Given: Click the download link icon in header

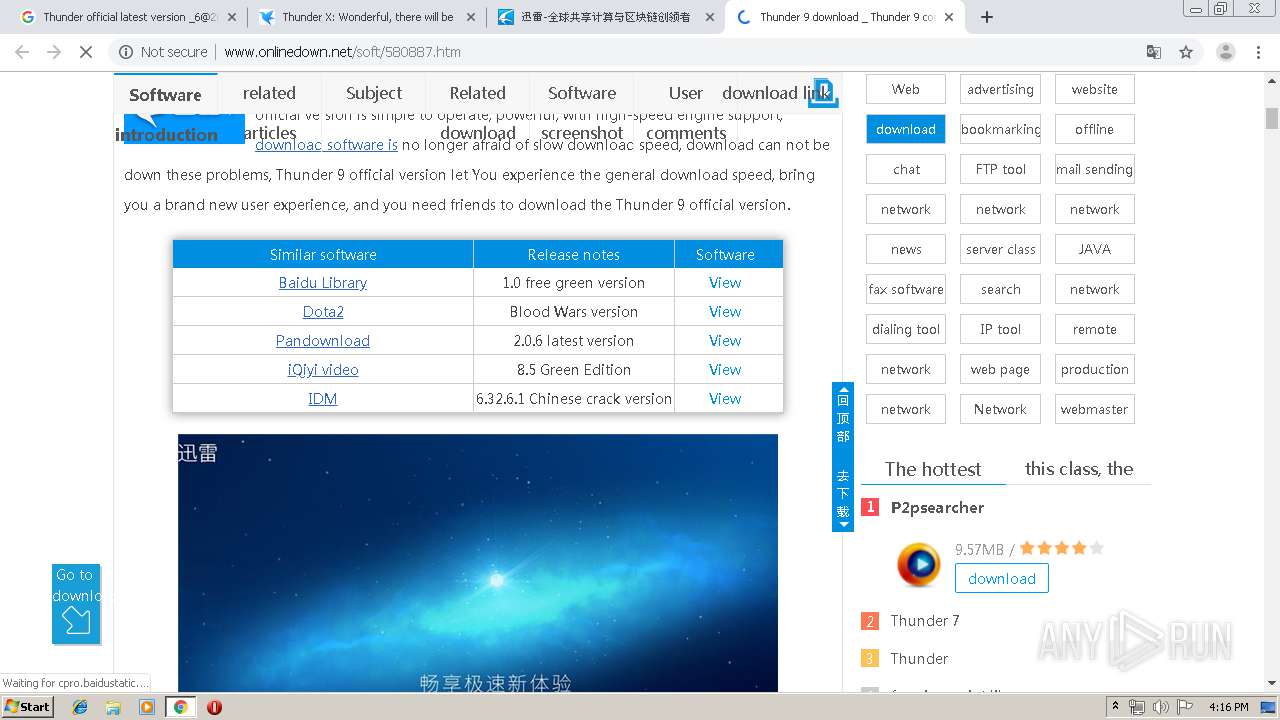Looking at the screenshot, I should click(823, 92).
